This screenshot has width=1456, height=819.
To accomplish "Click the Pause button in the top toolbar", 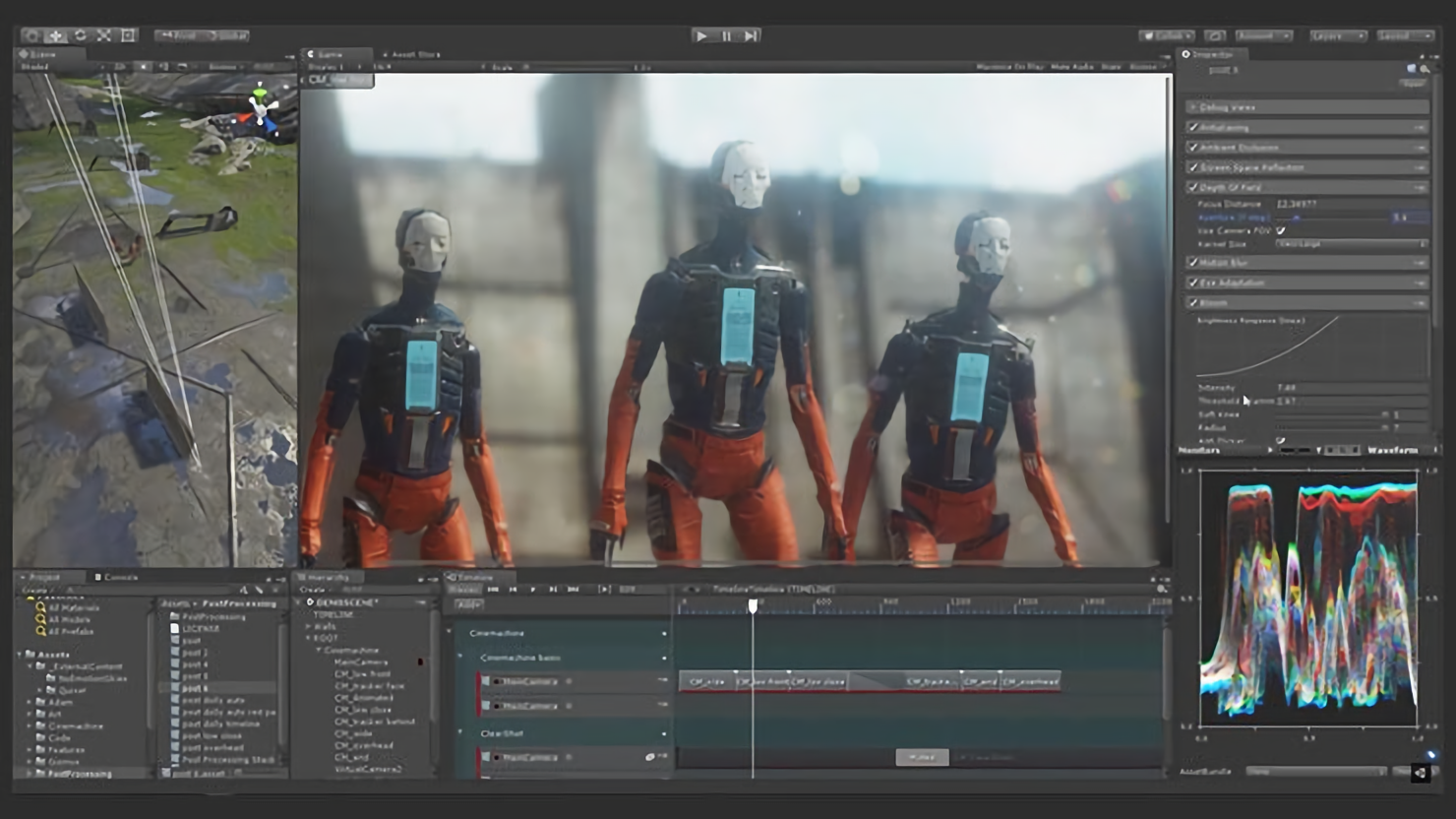I will coord(726,35).
